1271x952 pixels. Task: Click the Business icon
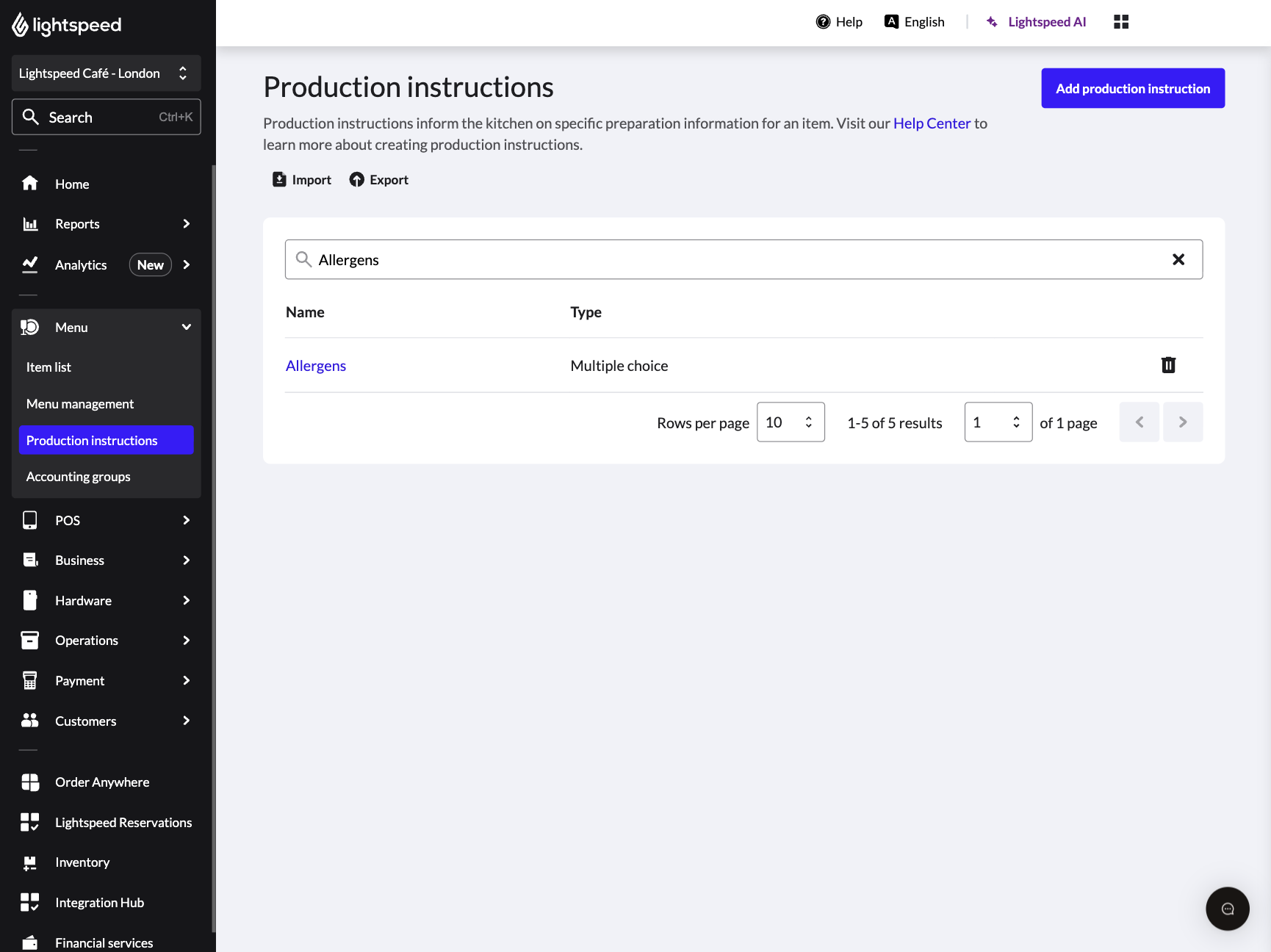[x=30, y=560]
